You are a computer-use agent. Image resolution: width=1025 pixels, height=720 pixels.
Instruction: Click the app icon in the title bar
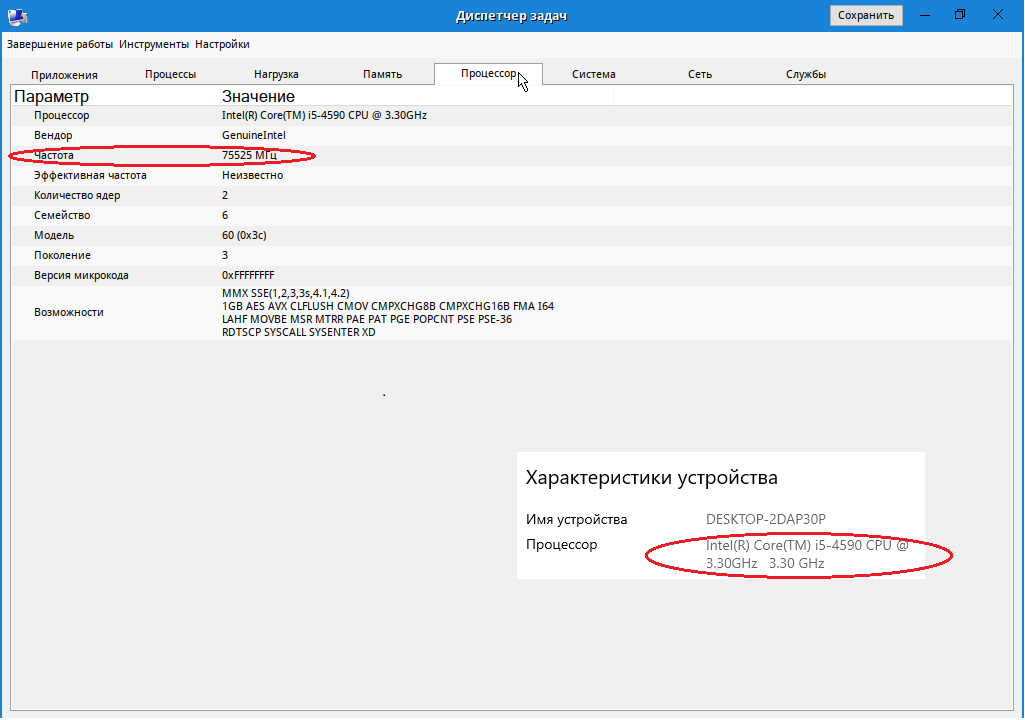[x=18, y=16]
